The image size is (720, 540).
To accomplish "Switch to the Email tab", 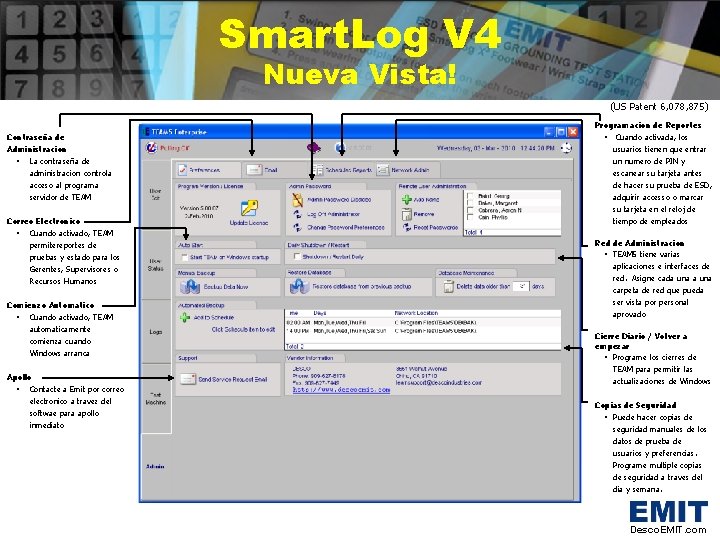I will click(x=274, y=170).
